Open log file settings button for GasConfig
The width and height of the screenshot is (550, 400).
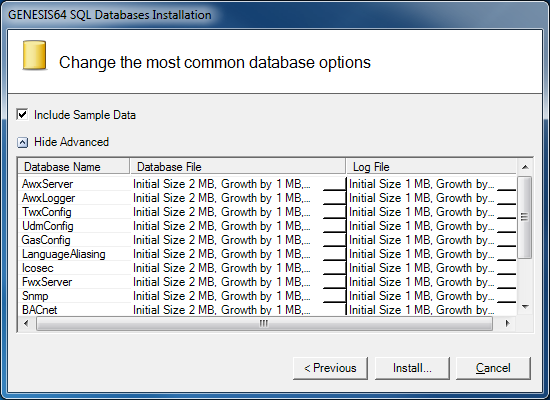507,240
